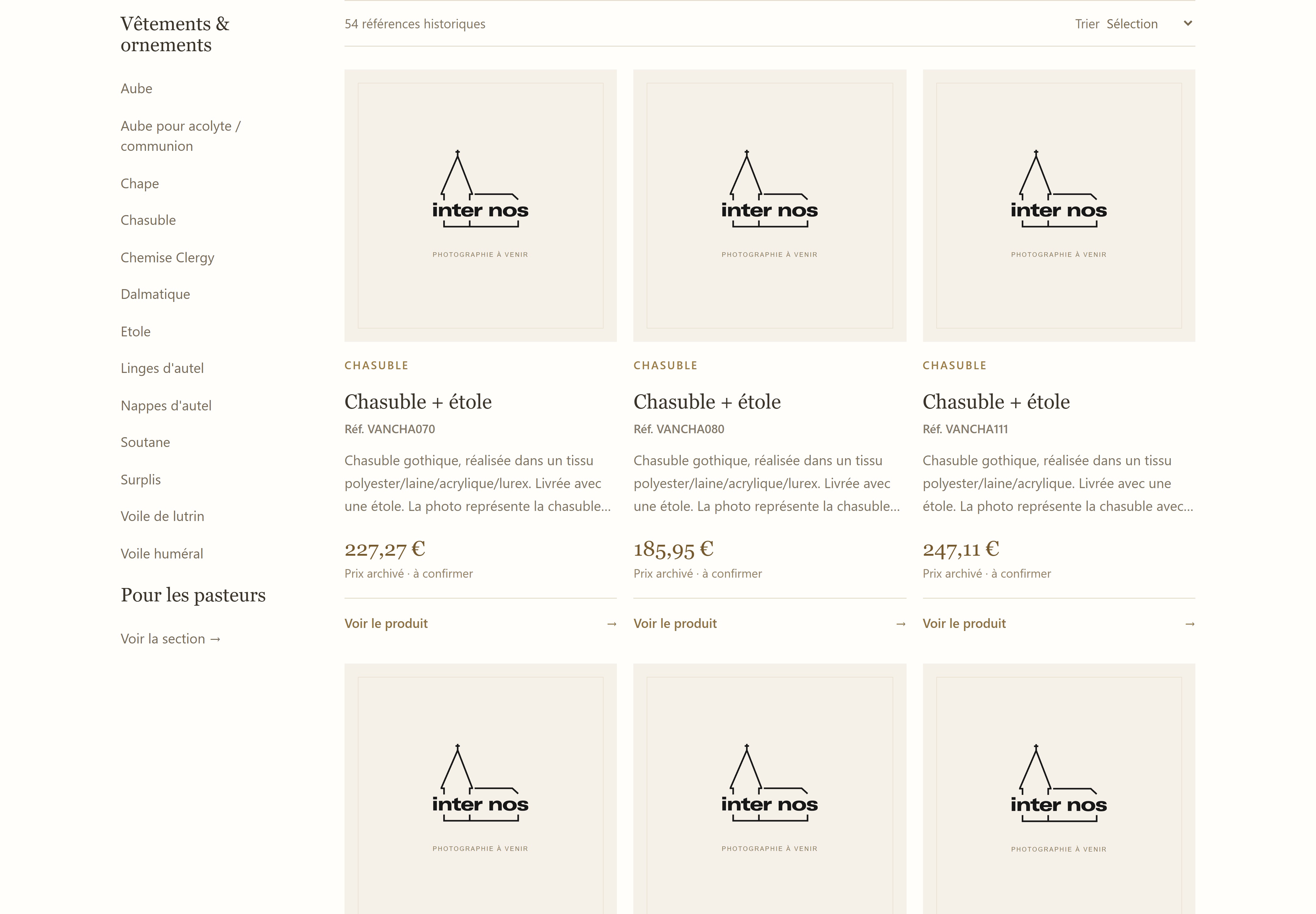Go to the Surplis category
This screenshot has height=914, width=1316.
[141, 479]
